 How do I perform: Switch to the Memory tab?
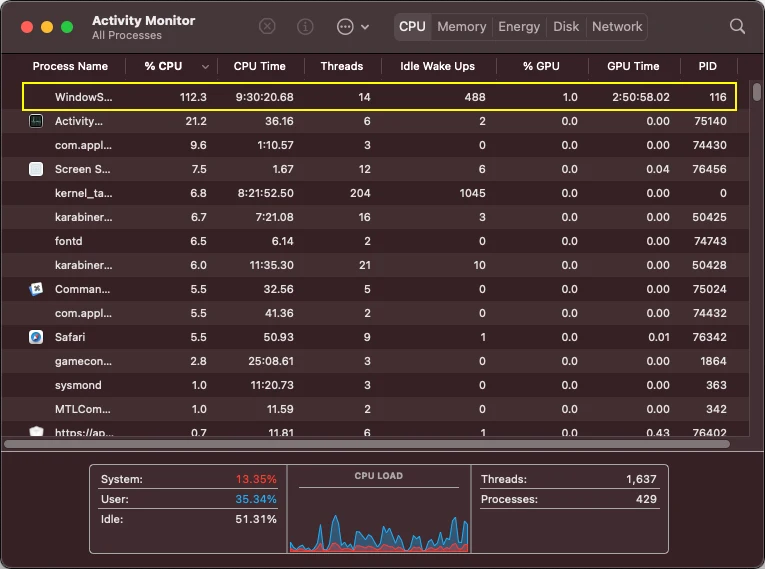pos(462,26)
